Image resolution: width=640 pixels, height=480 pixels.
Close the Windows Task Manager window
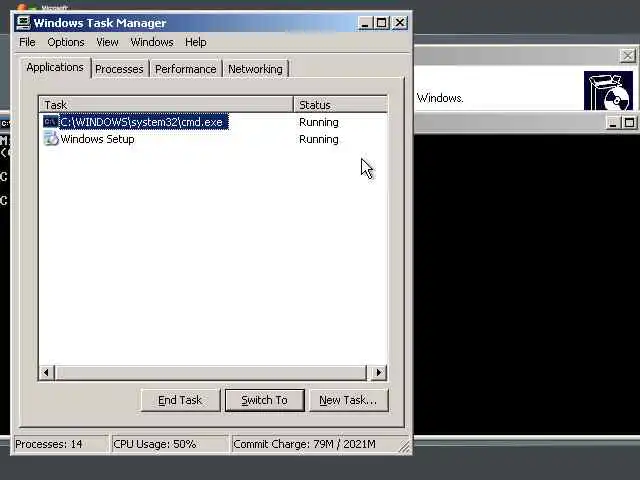(x=400, y=23)
